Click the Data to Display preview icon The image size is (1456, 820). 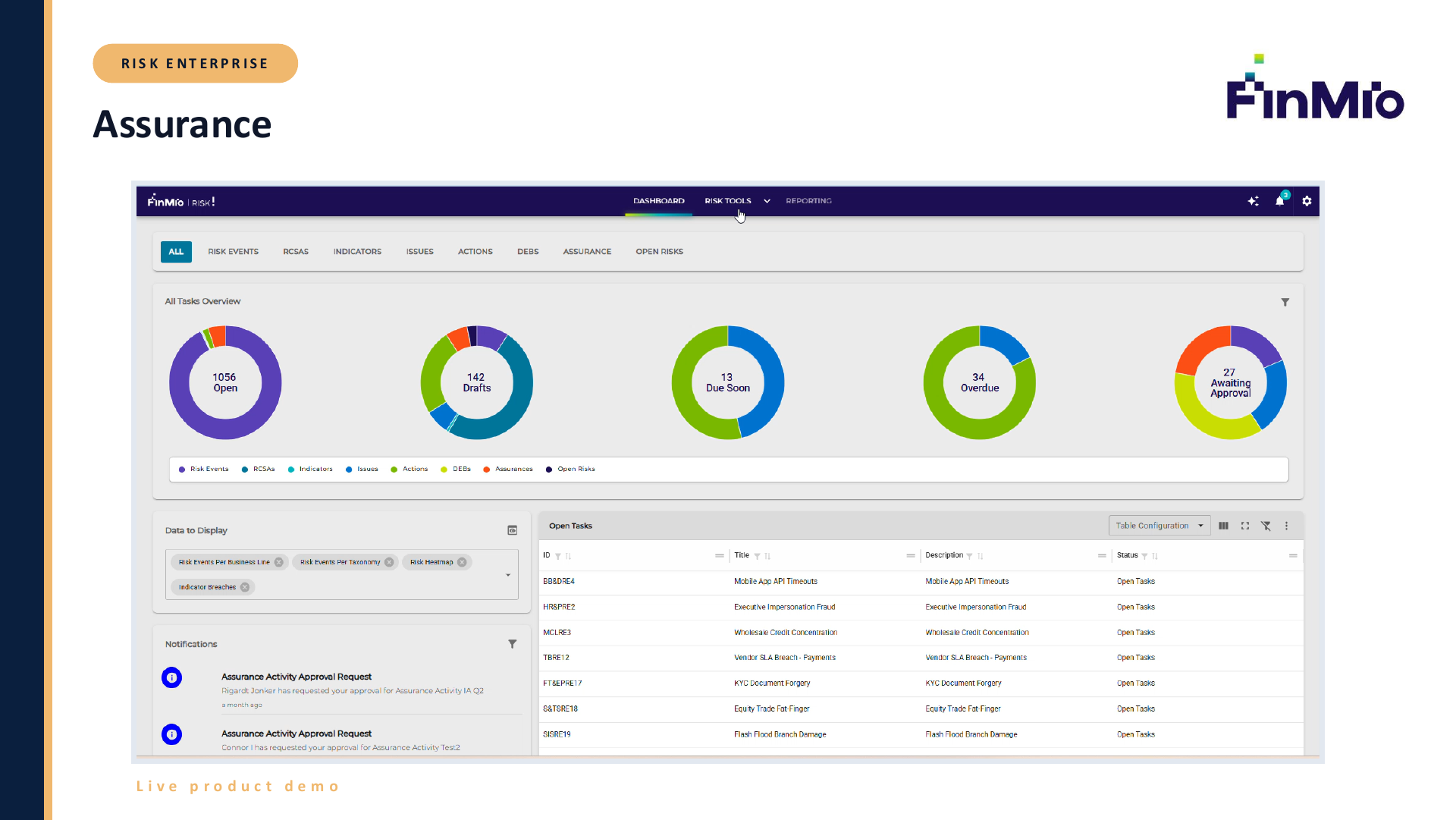tap(513, 530)
